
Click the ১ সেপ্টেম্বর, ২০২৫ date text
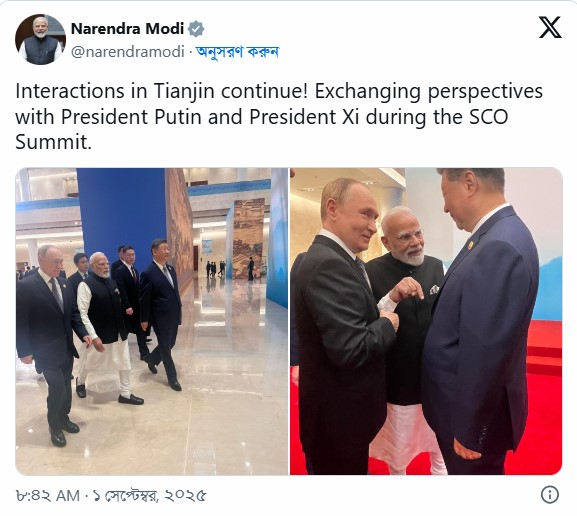point(149,496)
